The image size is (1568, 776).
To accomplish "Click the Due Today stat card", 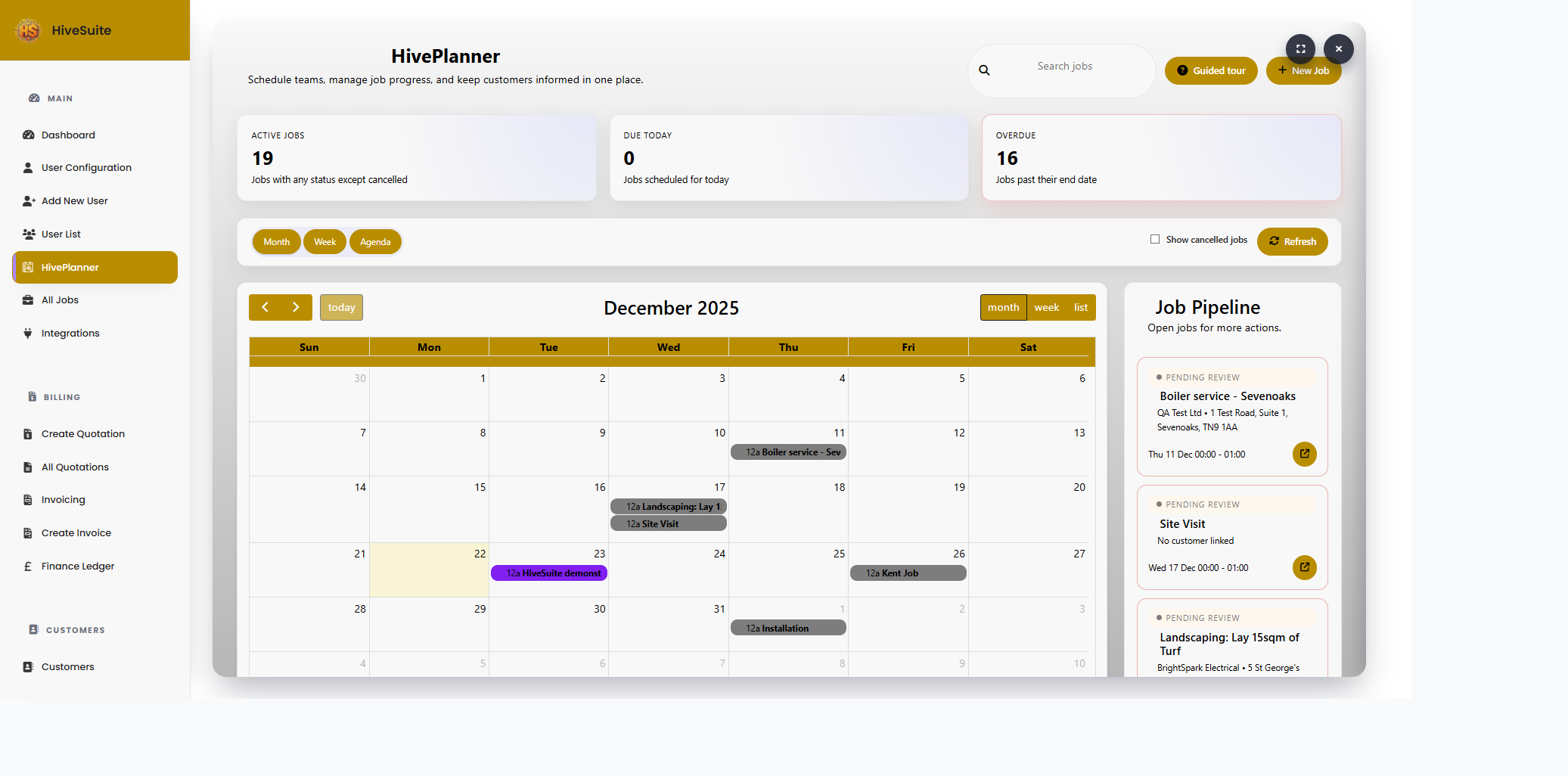I will pyautogui.click(x=789, y=157).
